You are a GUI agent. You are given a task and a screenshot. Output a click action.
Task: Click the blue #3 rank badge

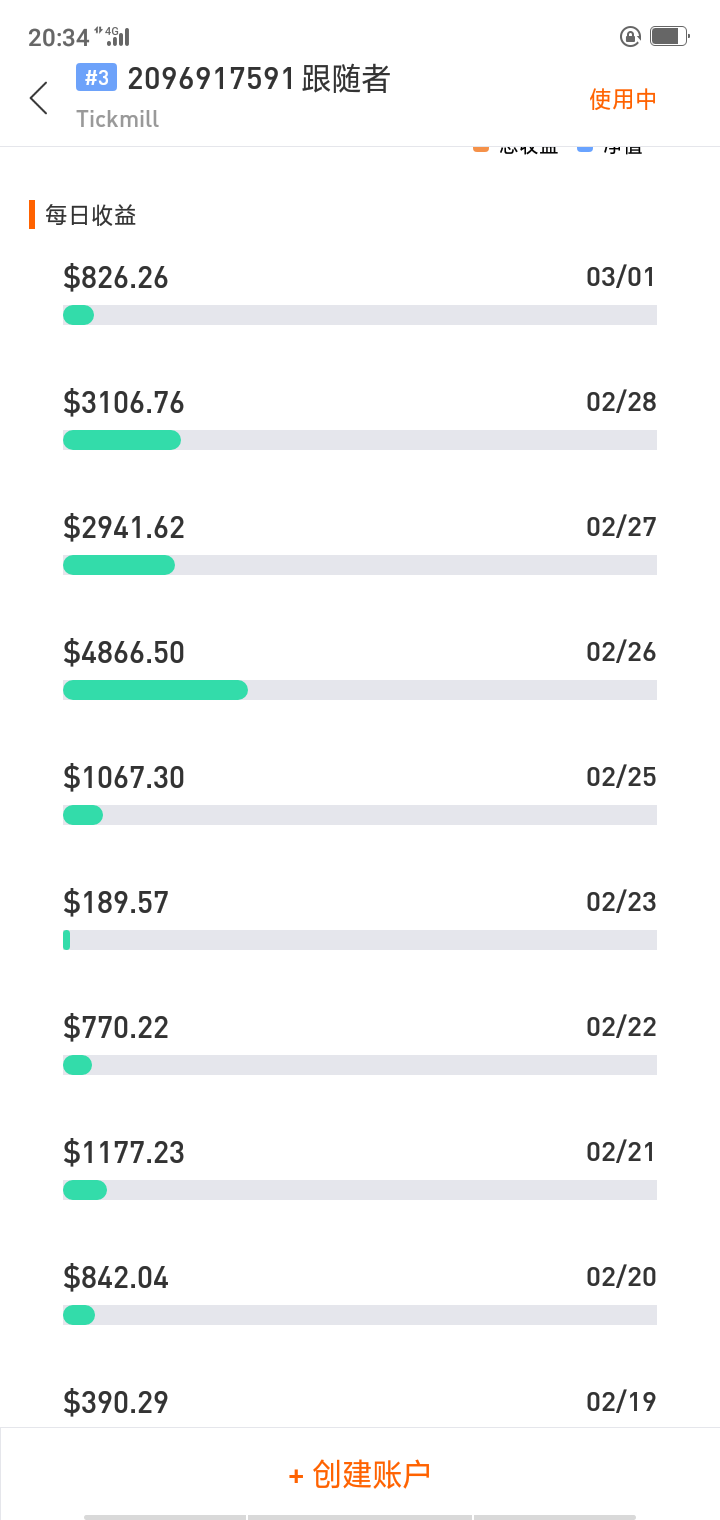tap(97, 78)
